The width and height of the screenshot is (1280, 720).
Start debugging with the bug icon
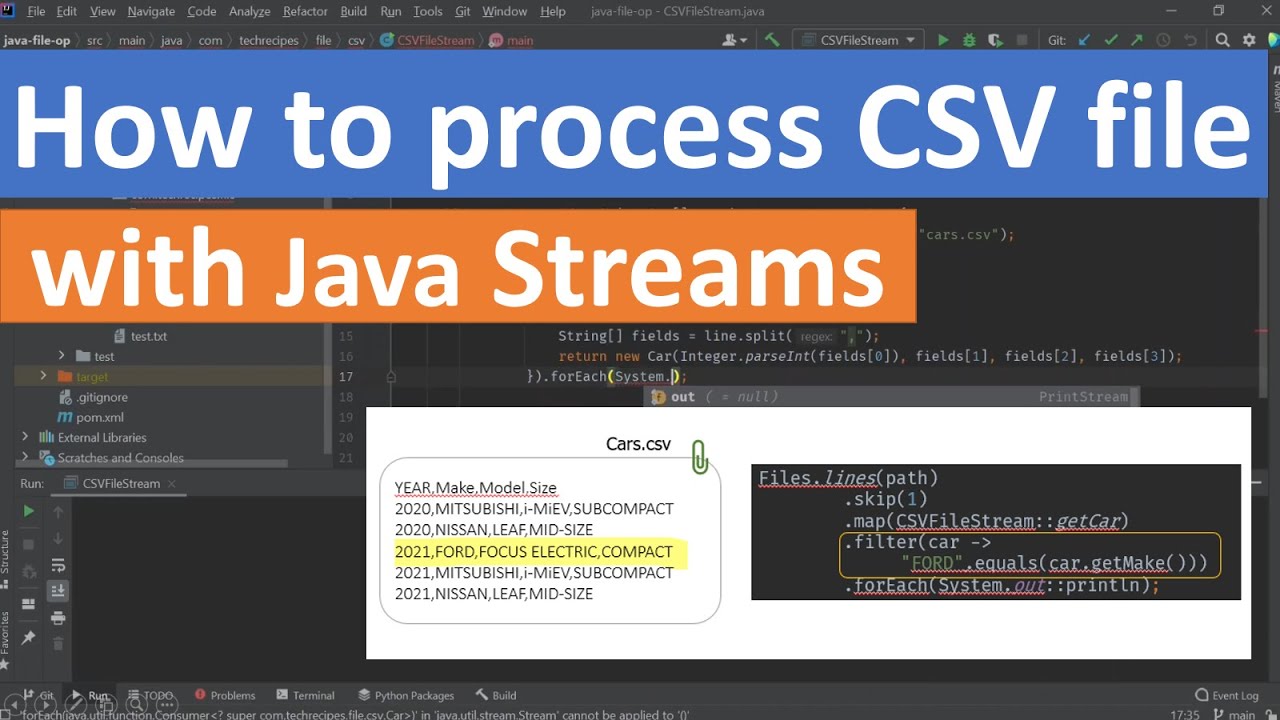(969, 40)
